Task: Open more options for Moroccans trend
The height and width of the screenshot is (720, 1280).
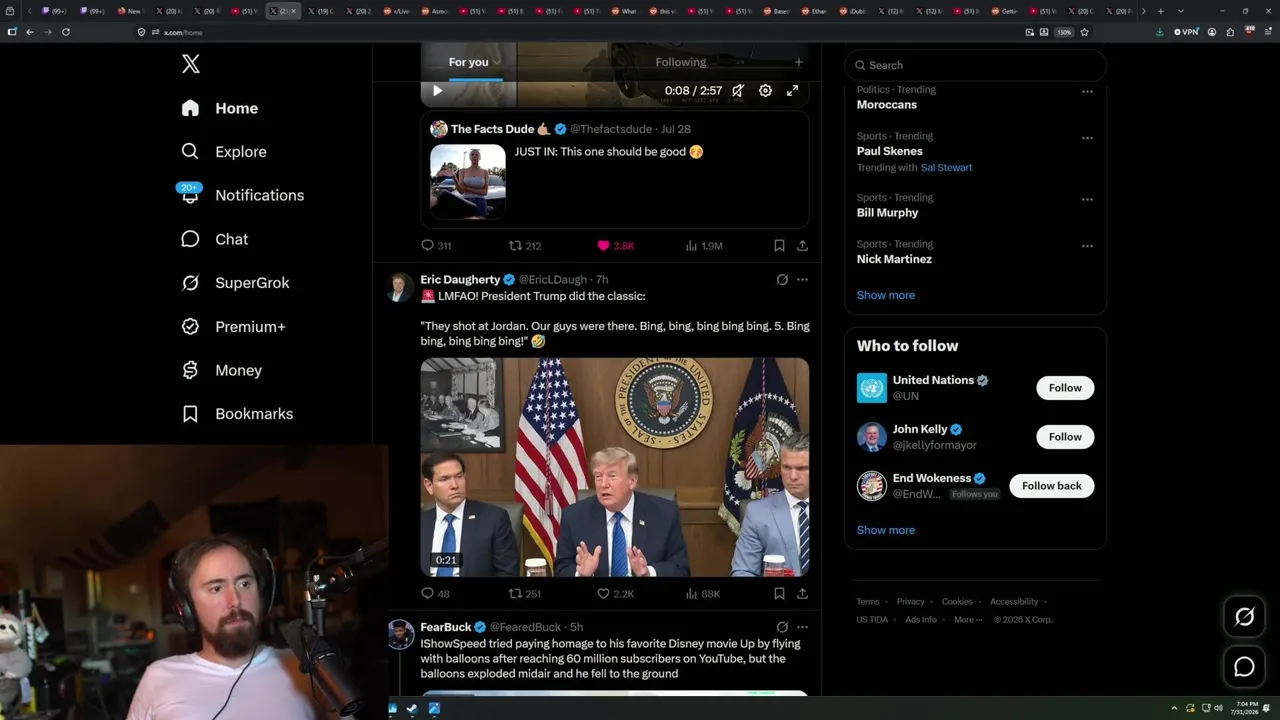Action: (1087, 92)
